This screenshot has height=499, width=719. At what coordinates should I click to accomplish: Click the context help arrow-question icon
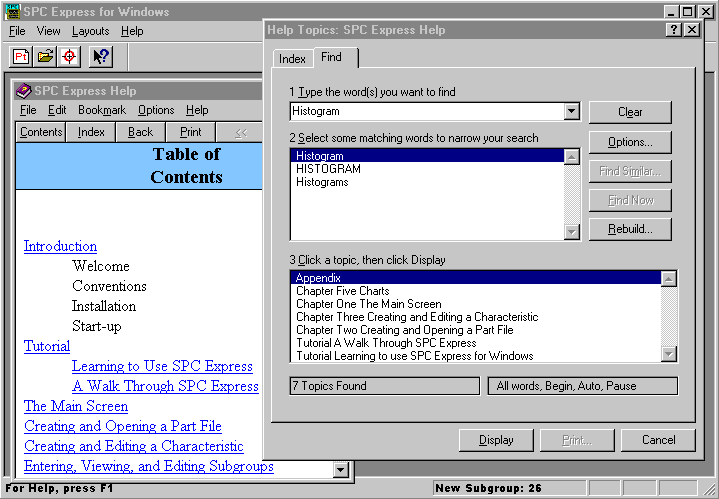point(101,56)
